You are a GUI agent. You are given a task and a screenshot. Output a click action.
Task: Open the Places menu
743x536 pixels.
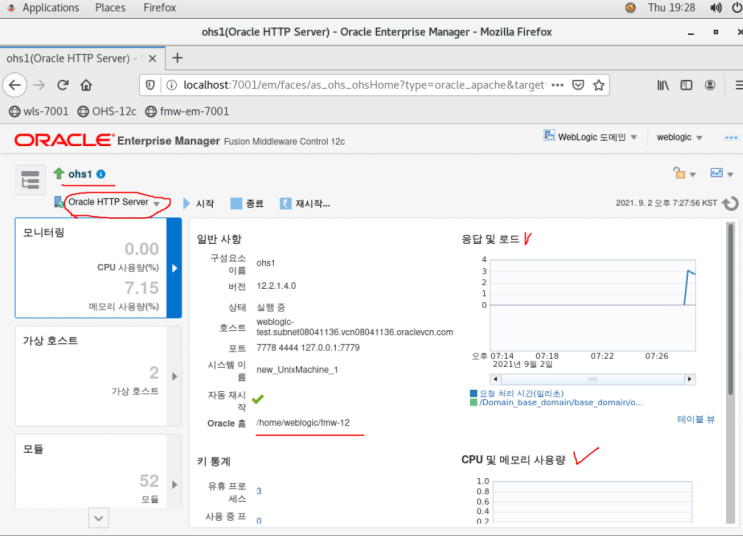[x=110, y=8]
